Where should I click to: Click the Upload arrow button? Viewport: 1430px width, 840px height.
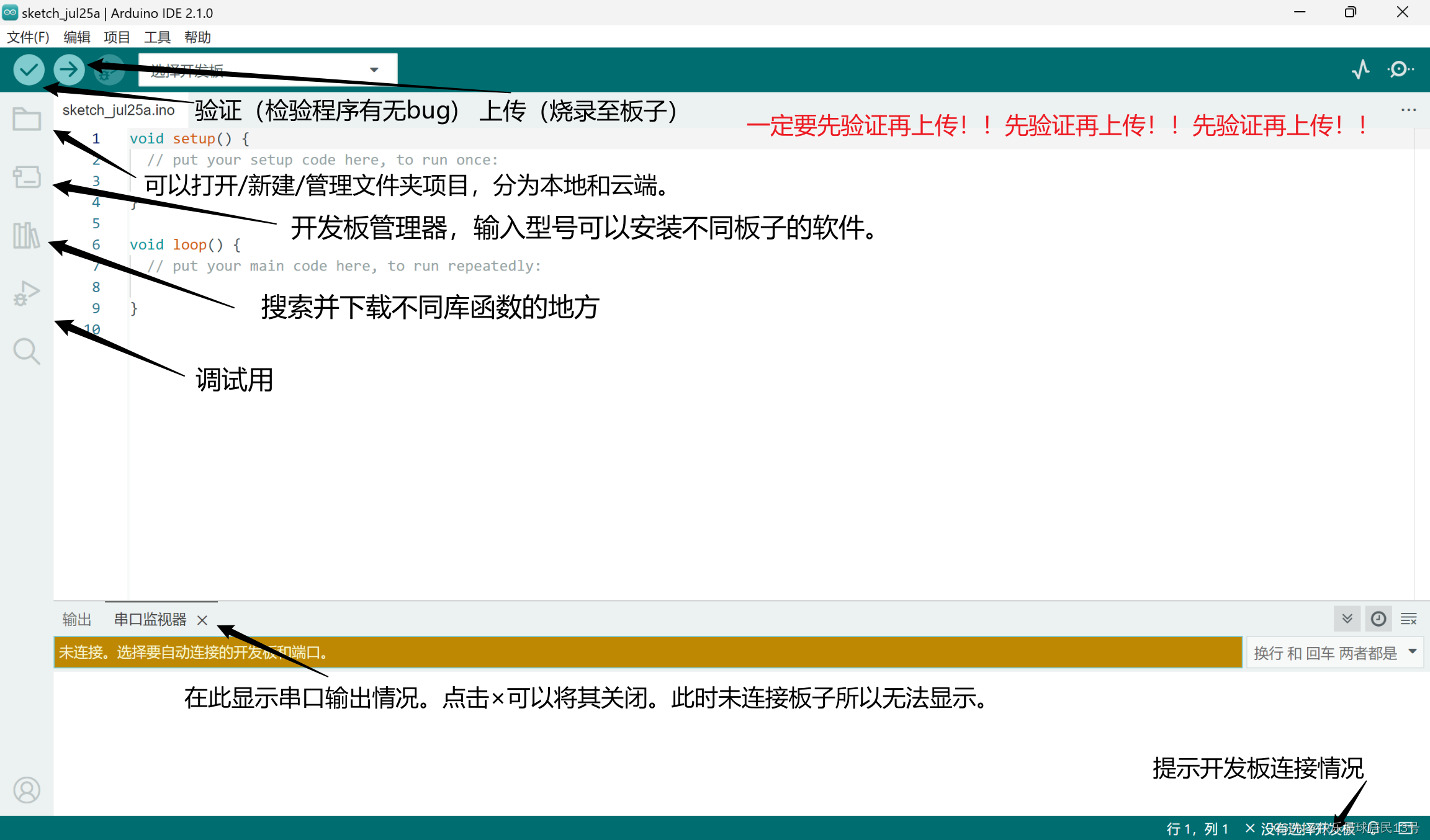pyautogui.click(x=69, y=69)
